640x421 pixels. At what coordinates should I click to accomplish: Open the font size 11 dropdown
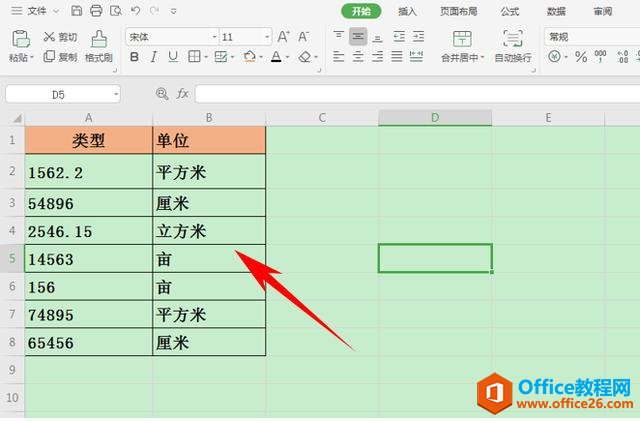click(x=267, y=37)
